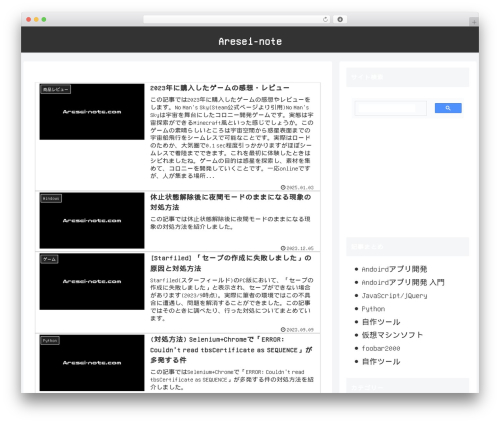Maximize the window with the green button
The height and width of the screenshot is (423, 500).
click(x=44, y=19)
